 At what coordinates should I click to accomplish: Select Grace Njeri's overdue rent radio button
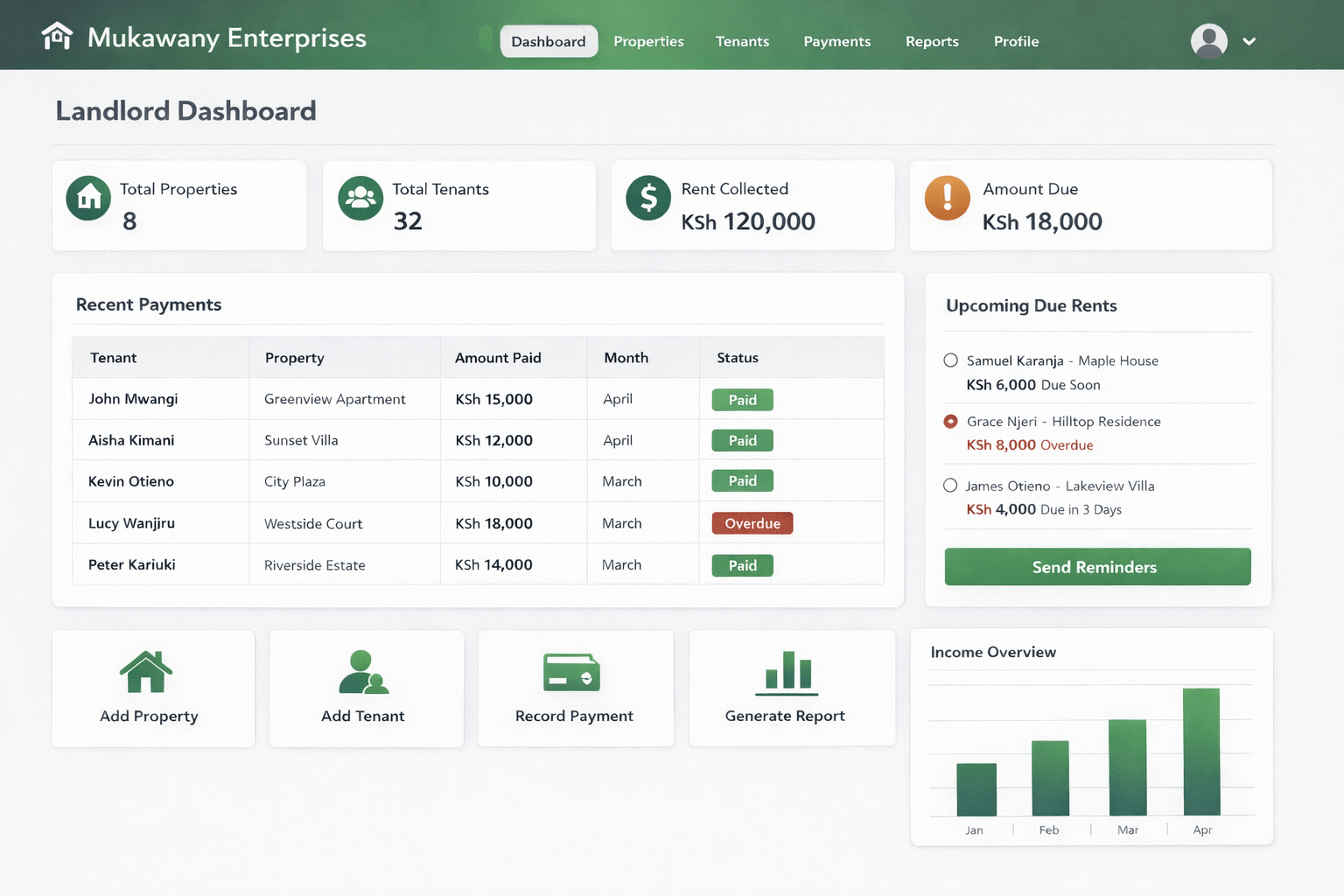950,421
